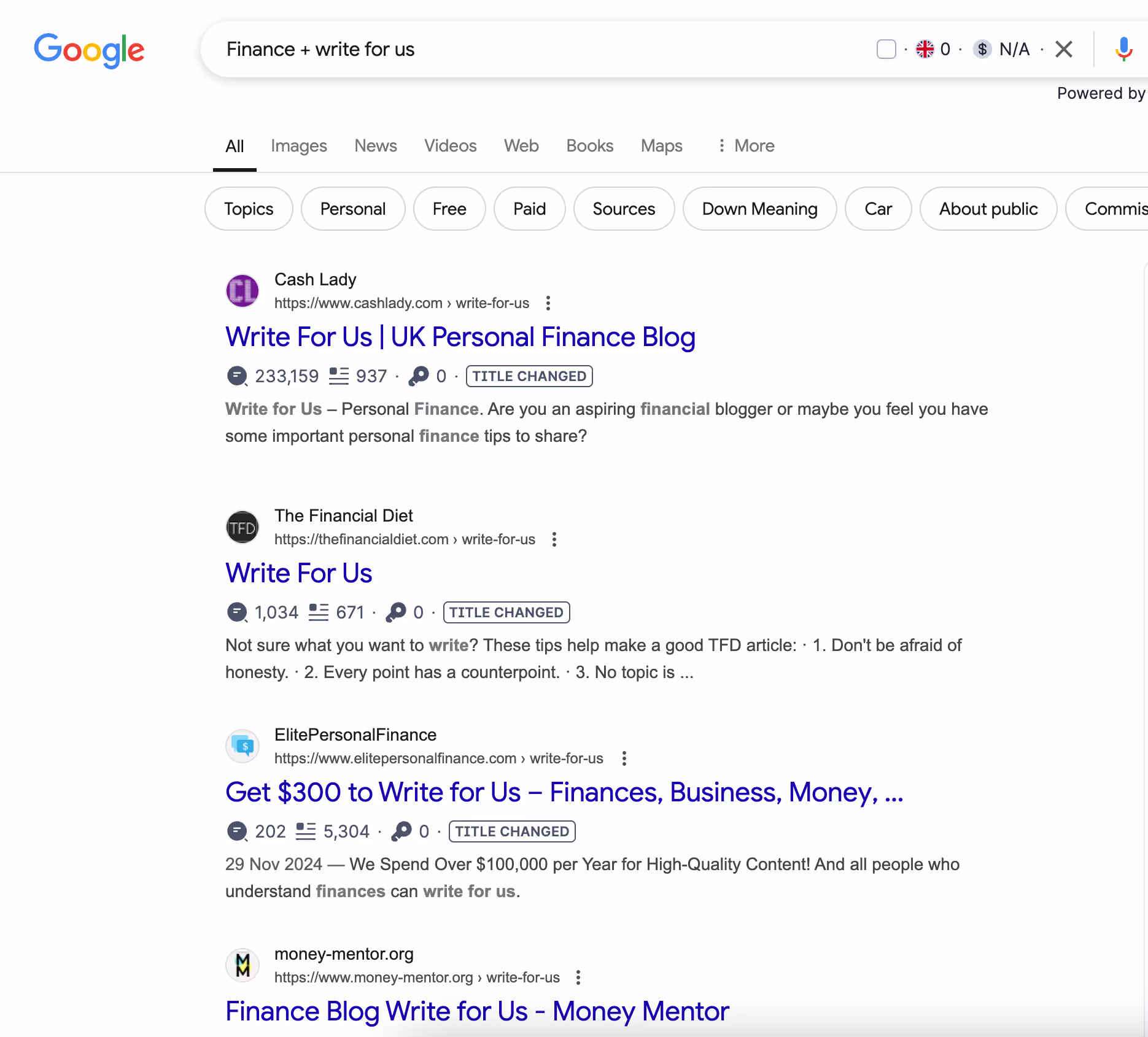Open Write For Us UK Personal Finance Blog
1148x1037 pixels.
[460, 337]
